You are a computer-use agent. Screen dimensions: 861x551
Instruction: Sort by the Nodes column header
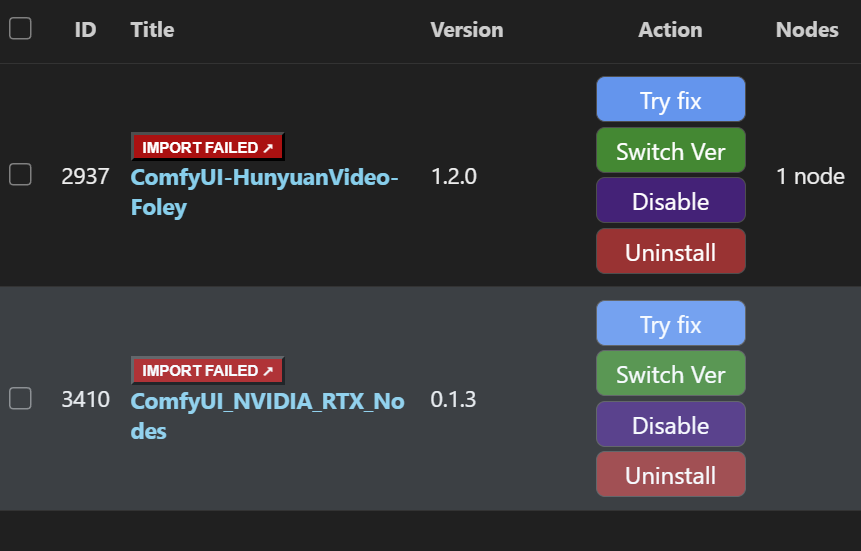[807, 30]
